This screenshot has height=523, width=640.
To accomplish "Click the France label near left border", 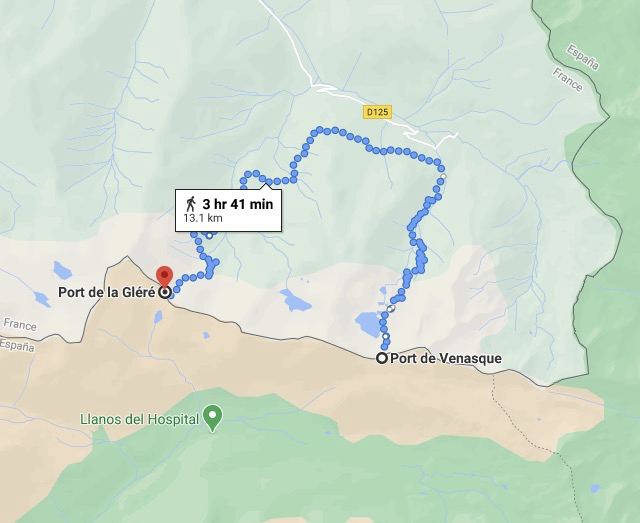I will [20, 325].
